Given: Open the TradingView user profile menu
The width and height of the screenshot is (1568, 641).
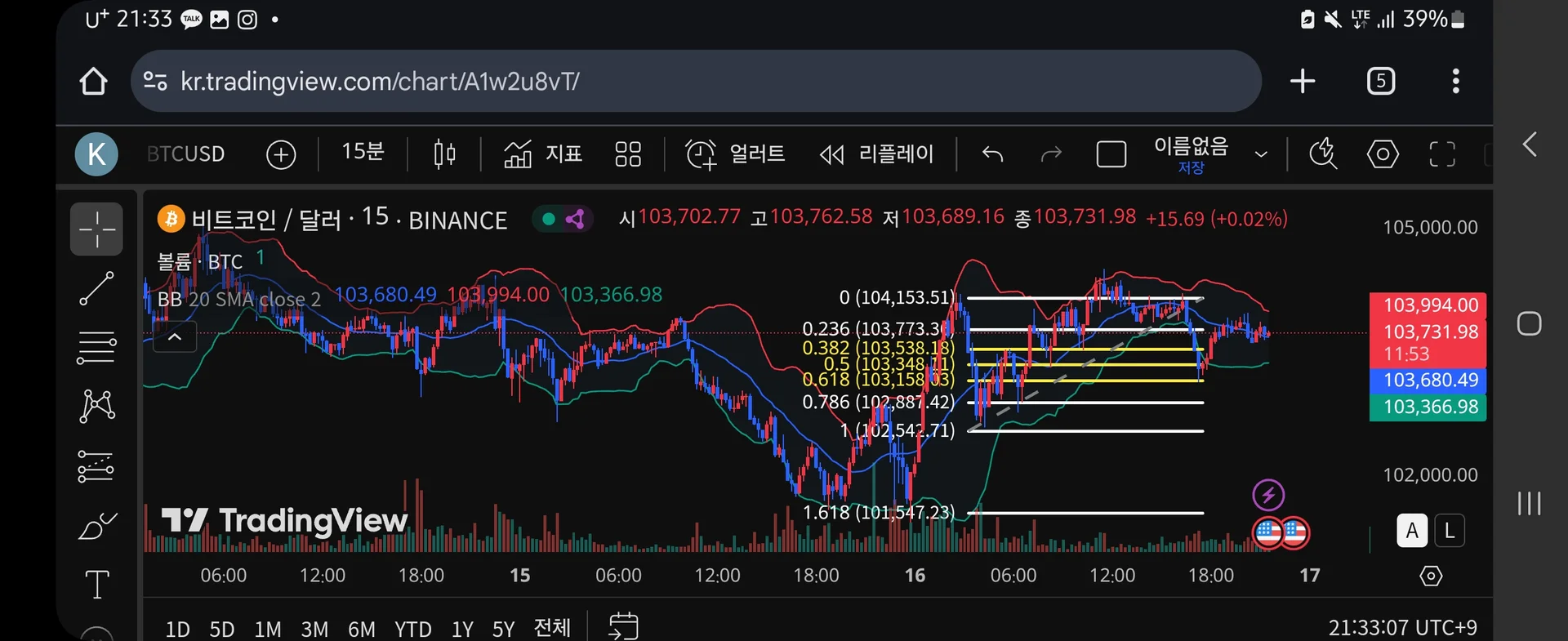Looking at the screenshot, I should coord(96,154).
